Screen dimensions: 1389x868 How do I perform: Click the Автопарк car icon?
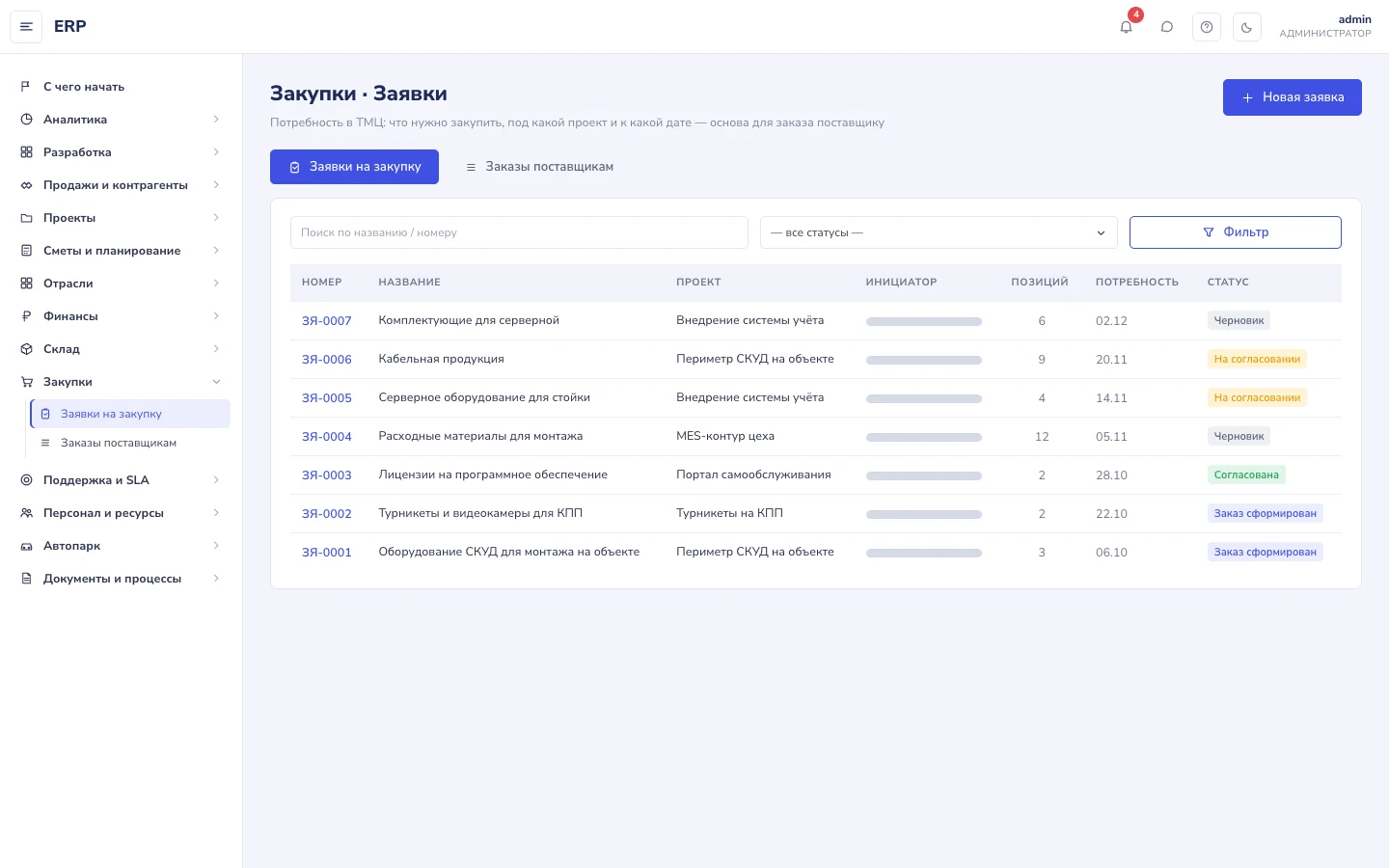[x=26, y=546]
